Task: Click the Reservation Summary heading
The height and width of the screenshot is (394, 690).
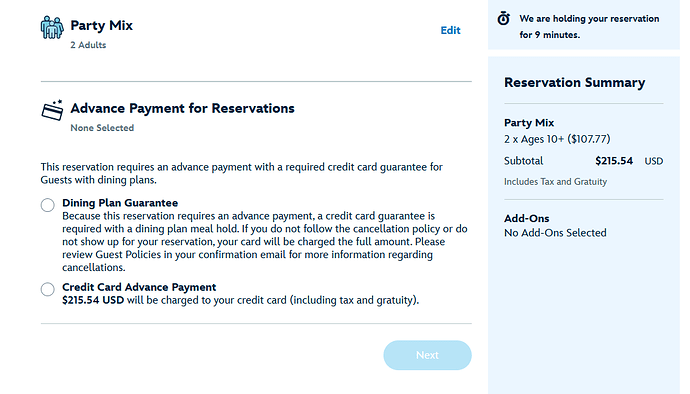Action: tap(575, 83)
